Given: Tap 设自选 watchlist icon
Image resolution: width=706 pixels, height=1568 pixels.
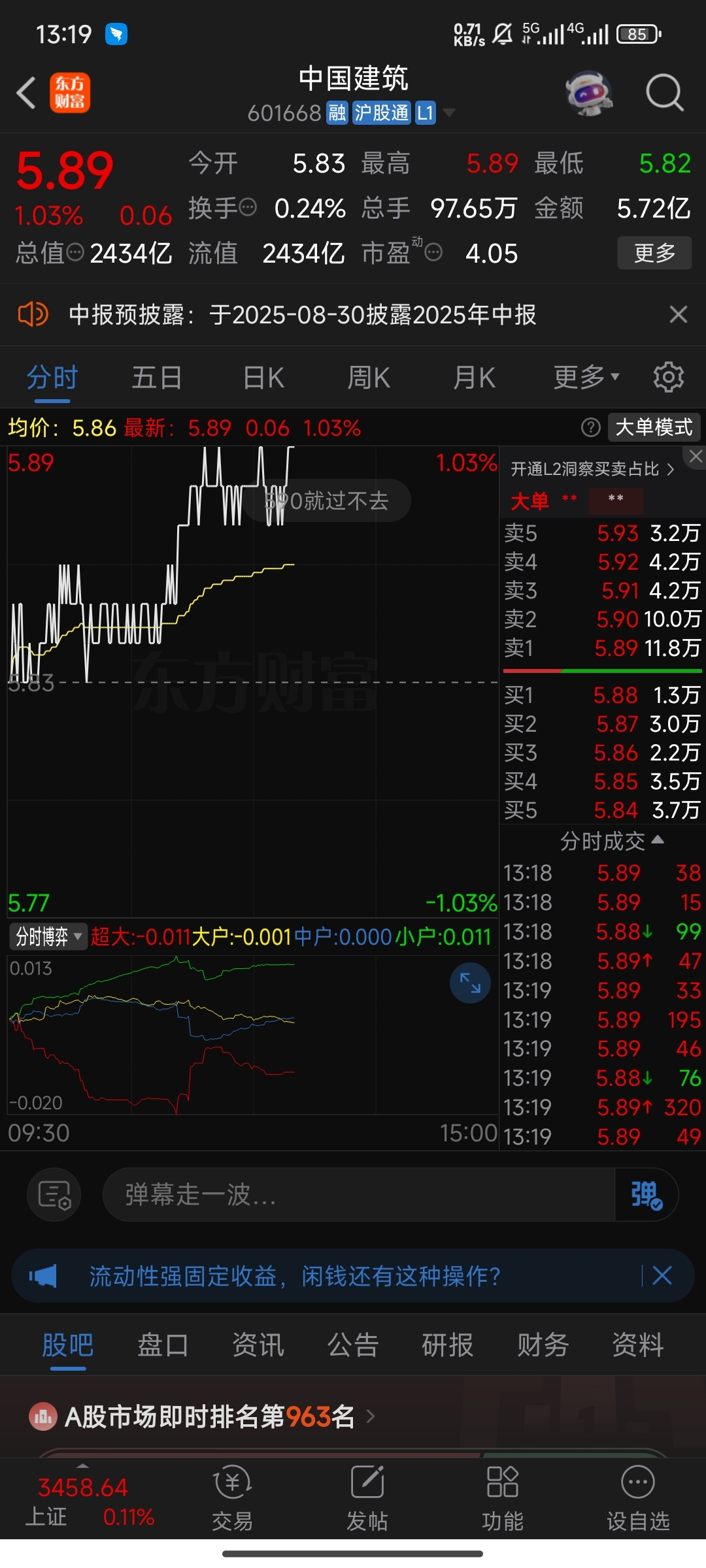Looking at the screenshot, I should pyautogui.click(x=638, y=1497).
